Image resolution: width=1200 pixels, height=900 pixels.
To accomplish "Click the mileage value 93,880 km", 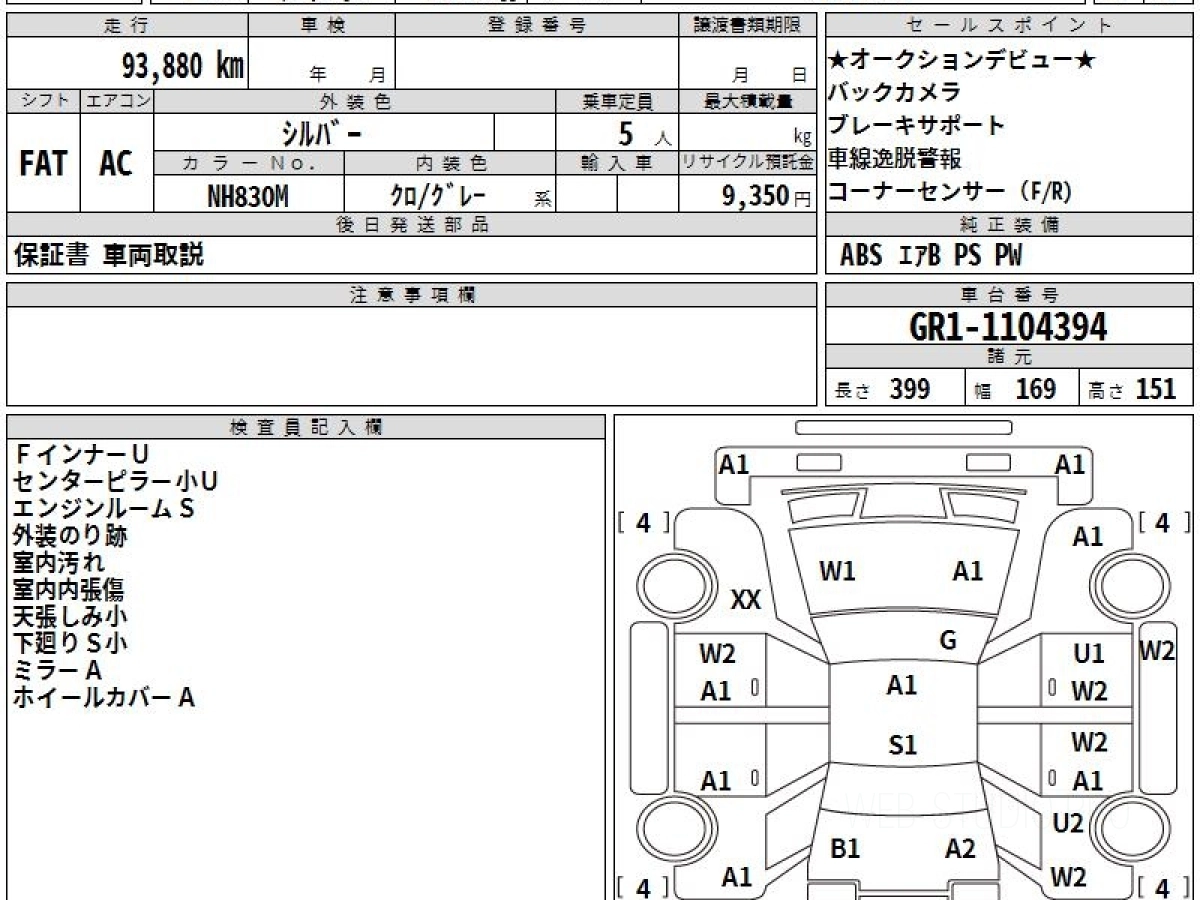I will pyautogui.click(x=182, y=66).
